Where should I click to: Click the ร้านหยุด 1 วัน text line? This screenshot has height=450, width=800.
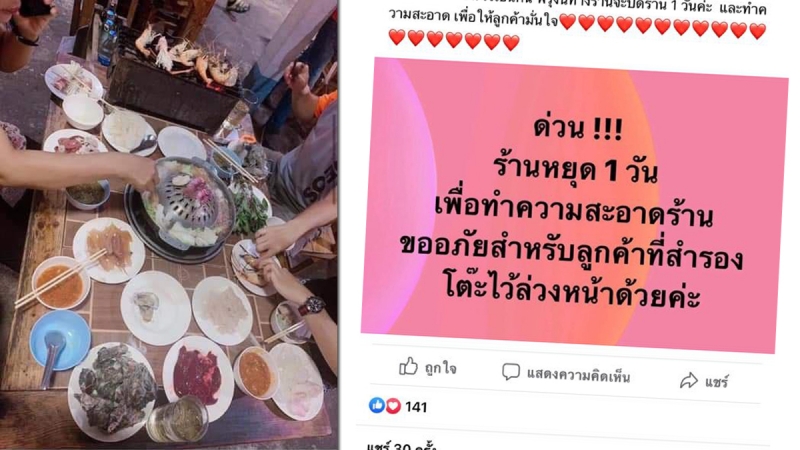(576, 169)
